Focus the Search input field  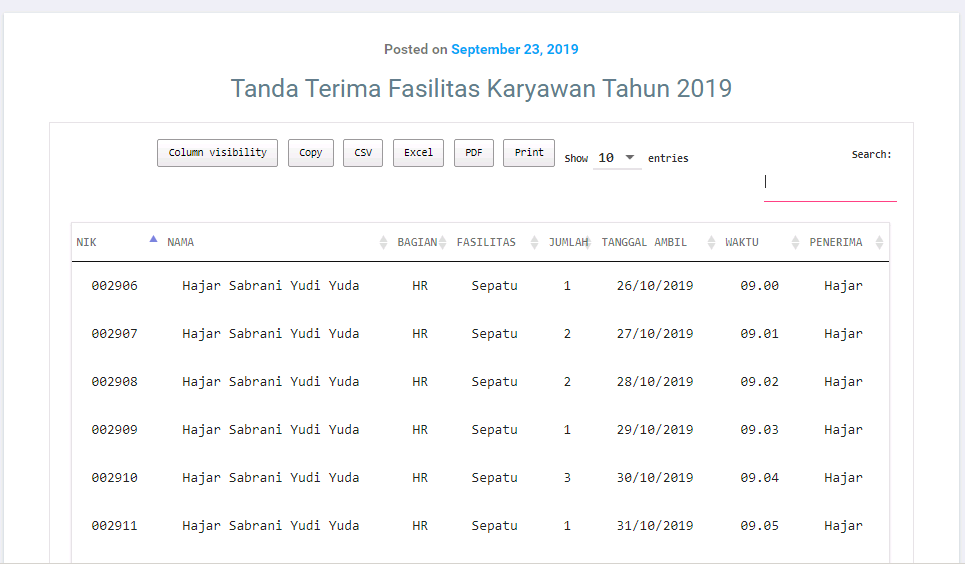(830, 183)
